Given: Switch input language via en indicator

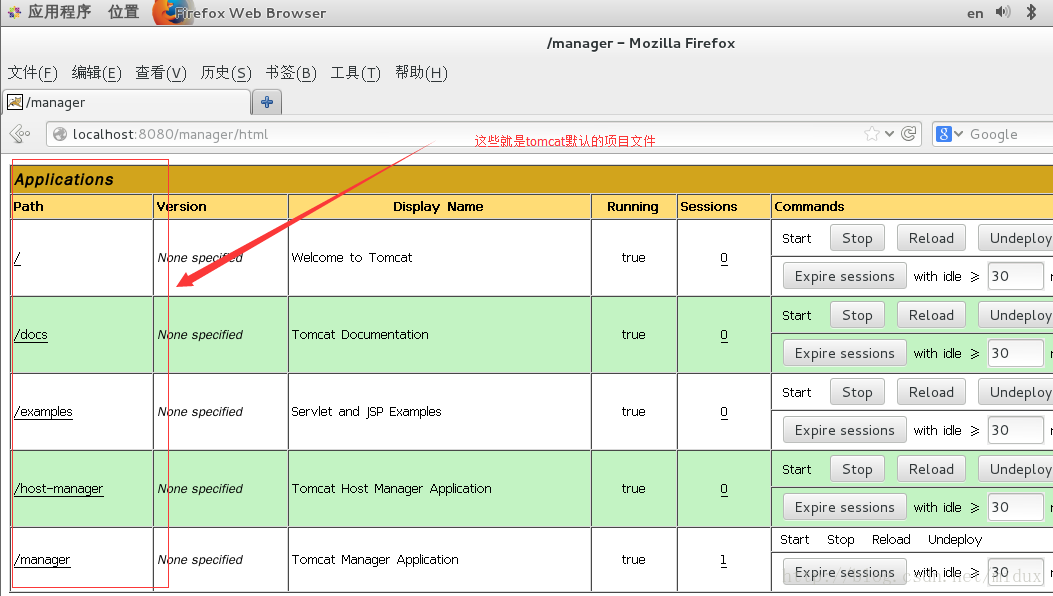Looking at the screenshot, I should pos(975,13).
